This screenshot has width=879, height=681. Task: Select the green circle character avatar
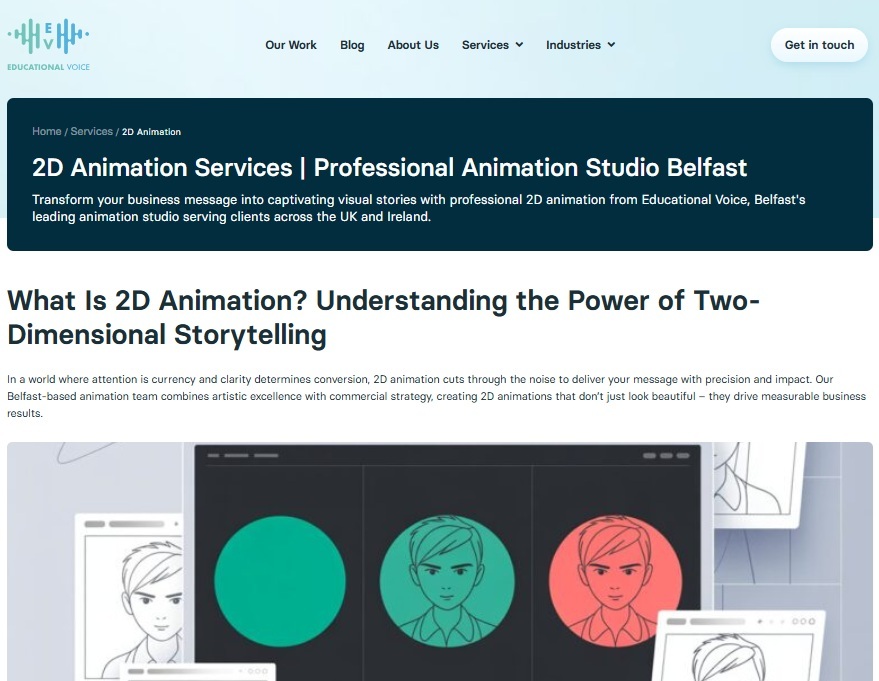click(x=447, y=580)
